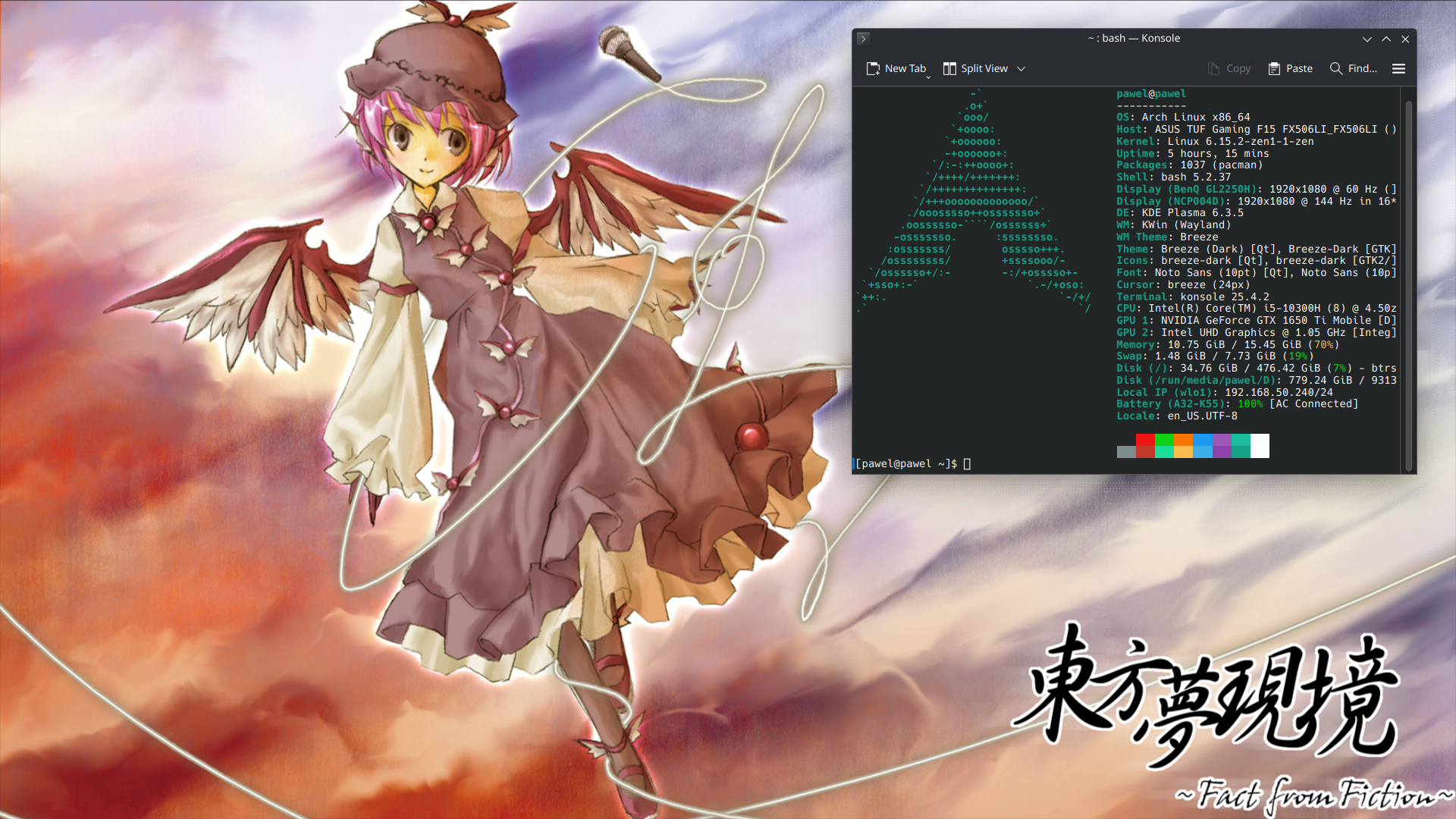1456x819 pixels.
Task: Click the 'Battery (A32-K55): 100%' line
Action: [x=1237, y=404]
